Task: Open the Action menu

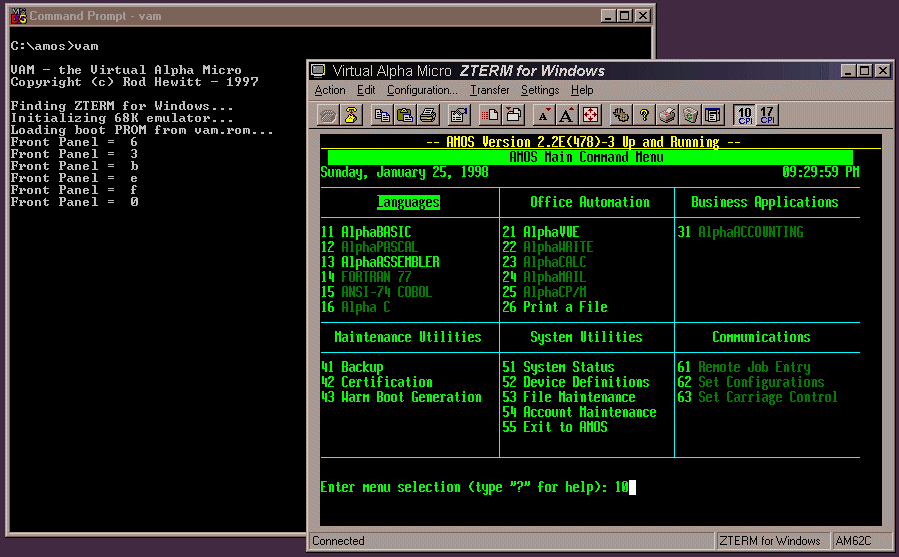Action: (x=330, y=90)
